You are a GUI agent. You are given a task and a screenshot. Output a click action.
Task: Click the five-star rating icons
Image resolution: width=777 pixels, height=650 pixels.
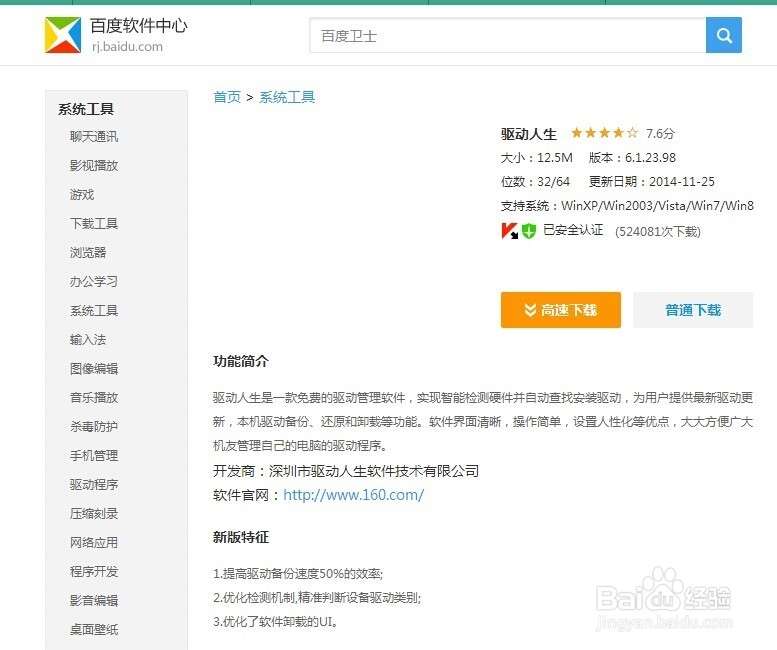point(604,133)
